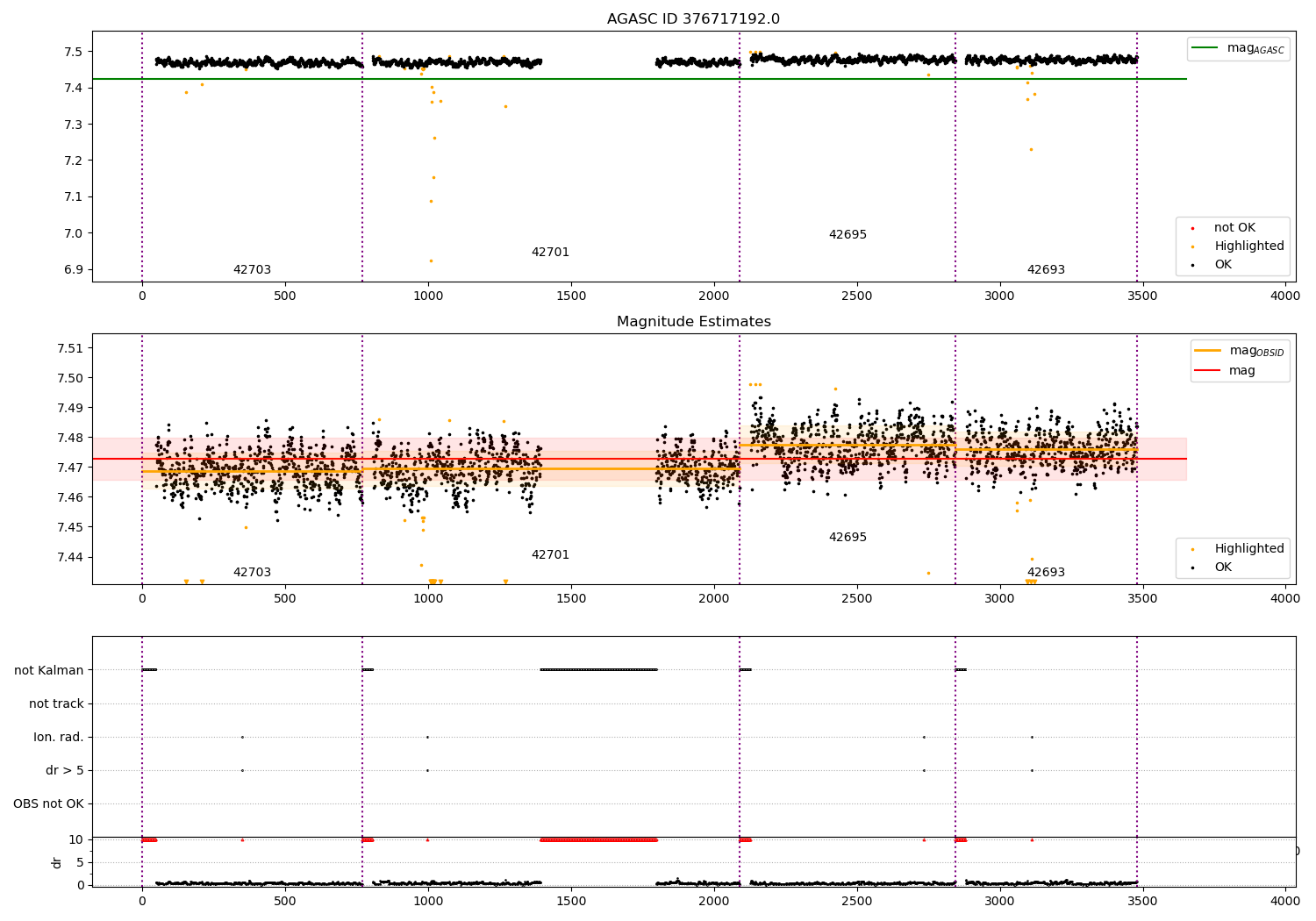Click obsid label 42701 in top plot
The width and height of the screenshot is (1316, 921).
pyautogui.click(x=550, y=253)
